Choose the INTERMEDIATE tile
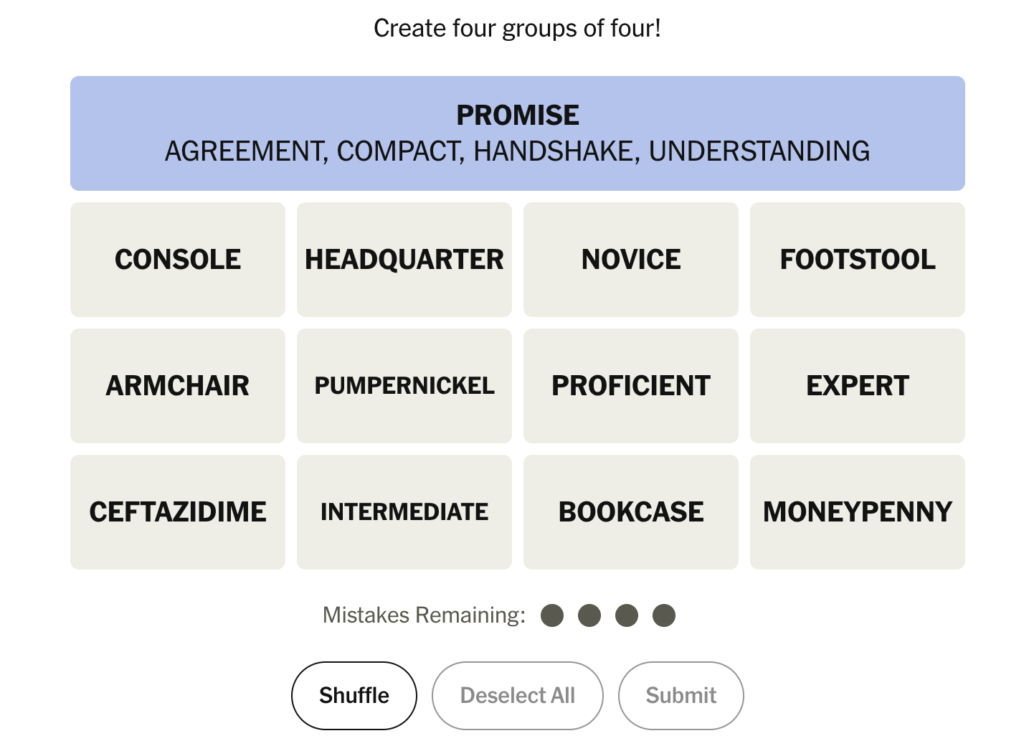Image resolution: width=1024 pixels, height=746 pixels. coord(404,512)
